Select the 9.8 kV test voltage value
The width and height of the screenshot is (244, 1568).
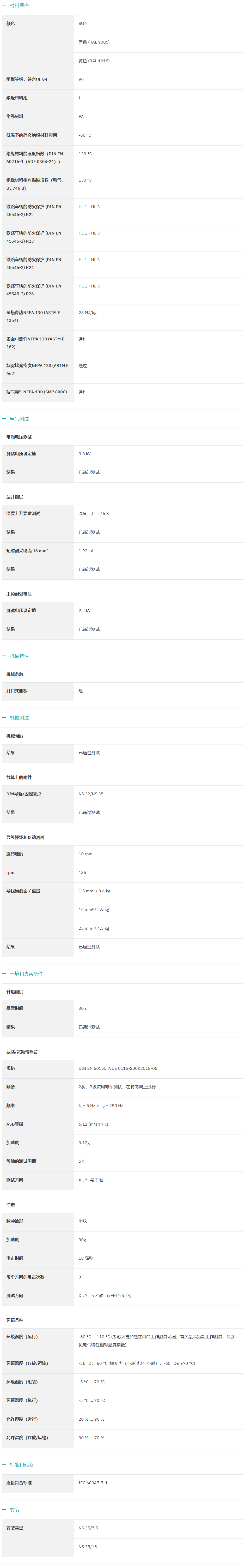pos(84,453)
